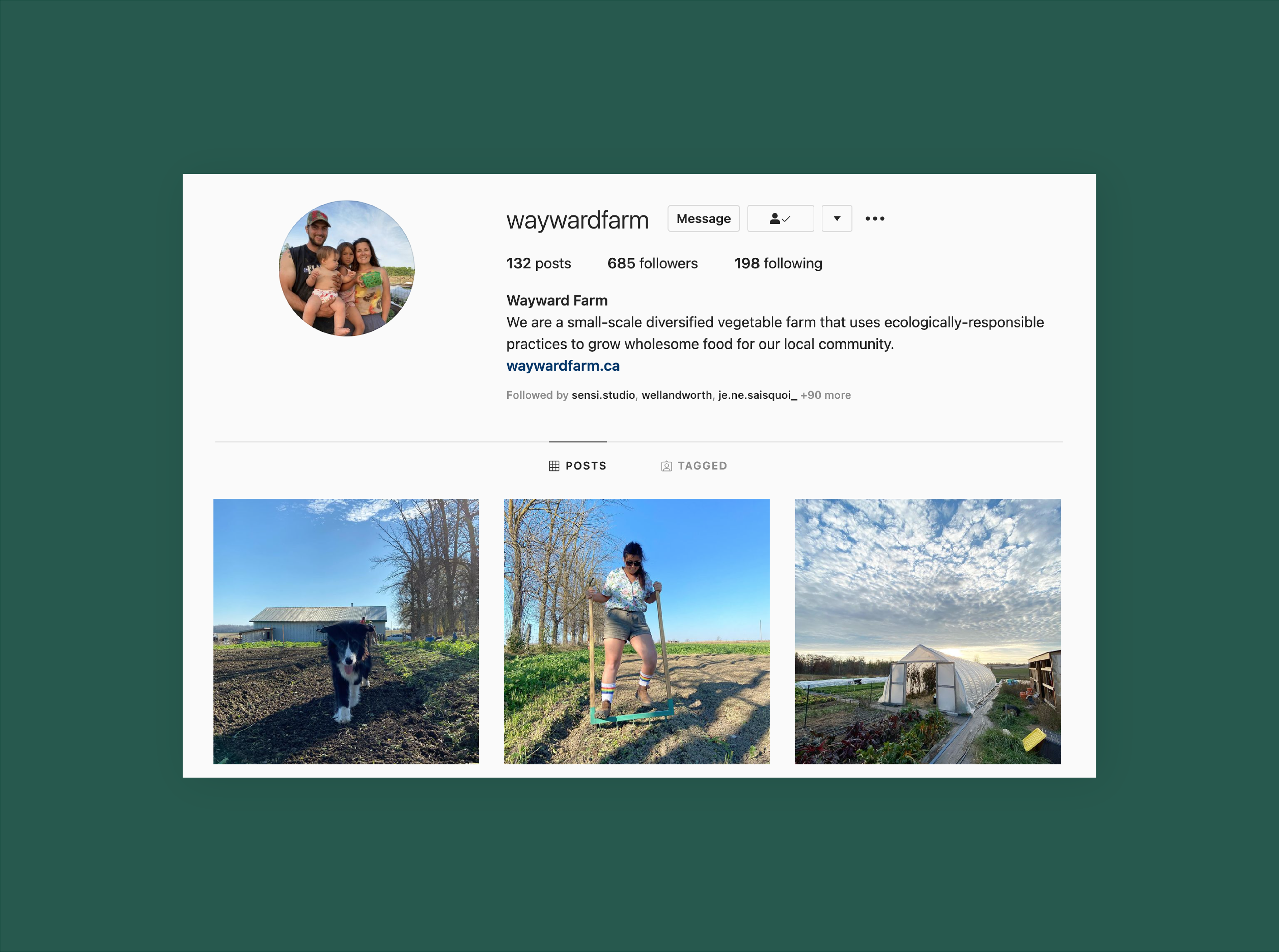Open sensi.studio follower profile
The width and height of the screenshot is (1279, 952).
pos(603,395)
